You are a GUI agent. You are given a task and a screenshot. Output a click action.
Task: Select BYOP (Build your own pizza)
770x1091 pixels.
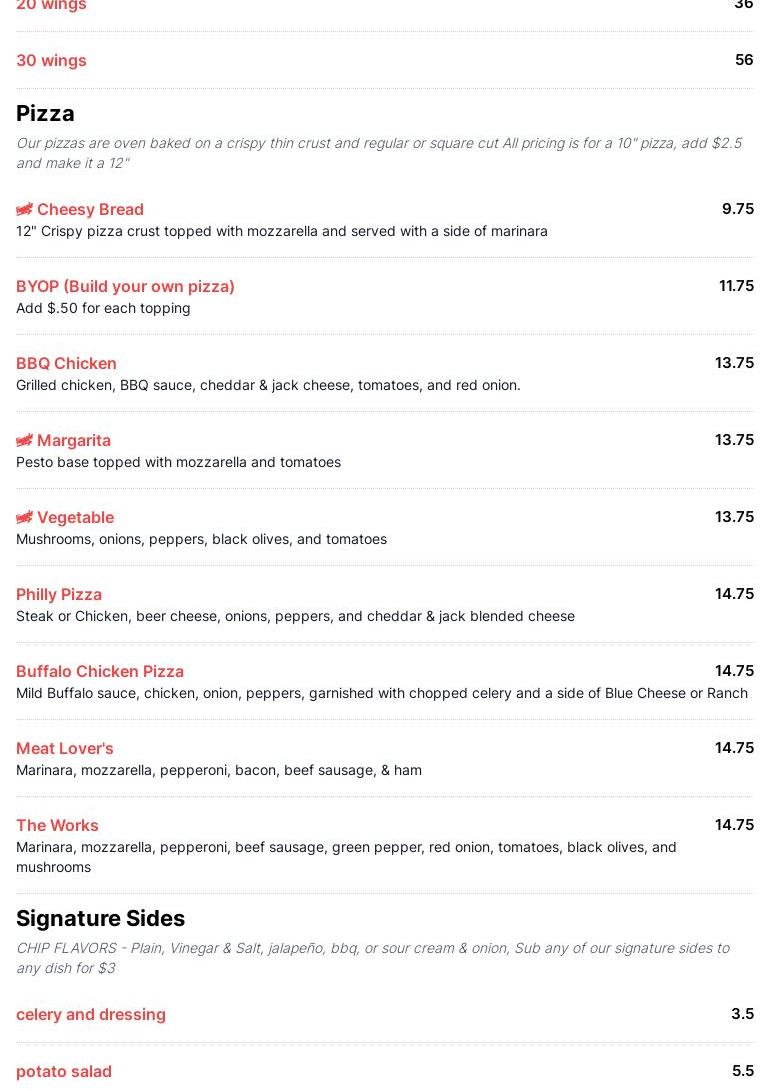(x=125, y=287)
